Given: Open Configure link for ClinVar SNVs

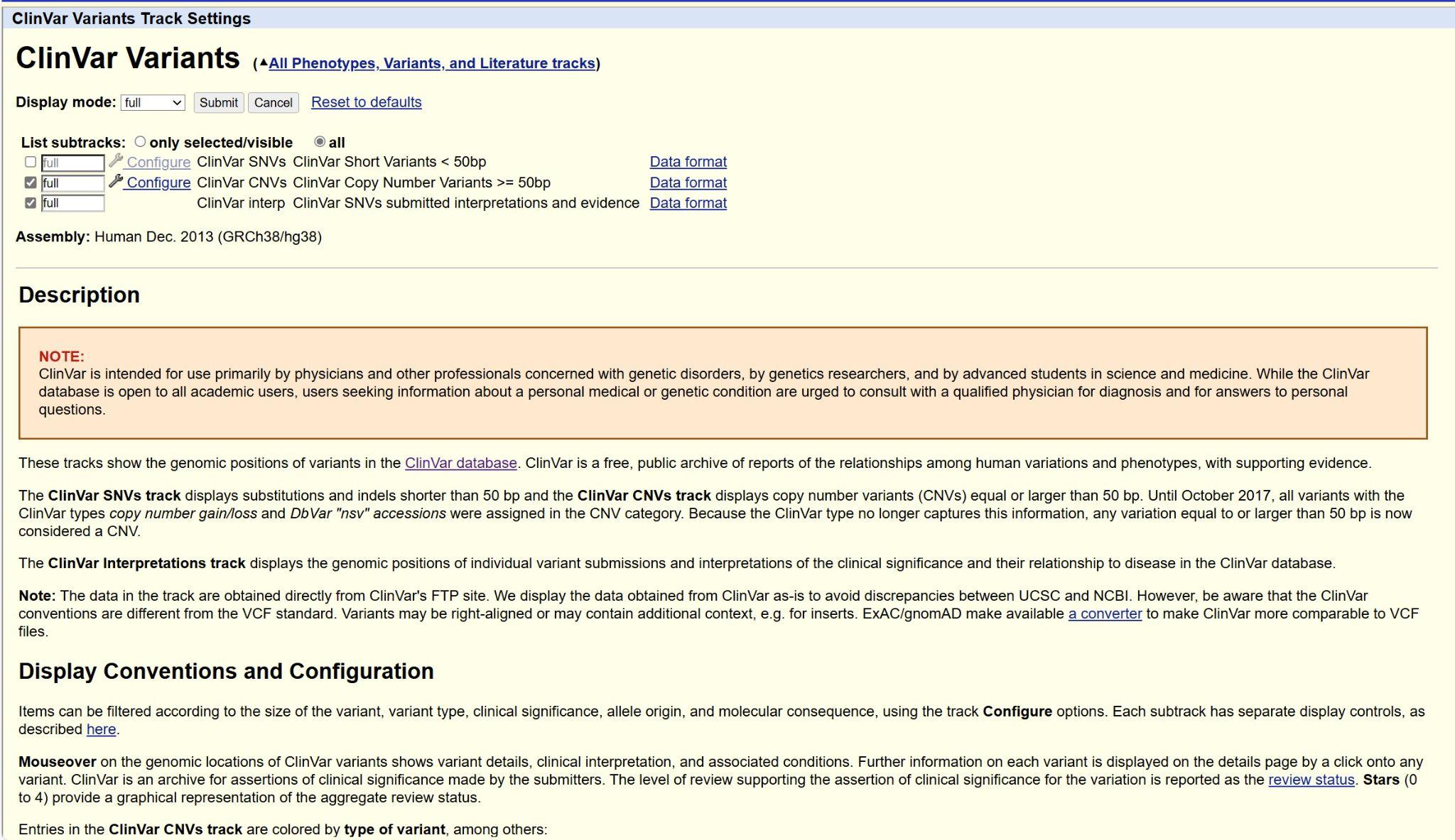Looking at the screenshot, I should click(x=158, y=162).
